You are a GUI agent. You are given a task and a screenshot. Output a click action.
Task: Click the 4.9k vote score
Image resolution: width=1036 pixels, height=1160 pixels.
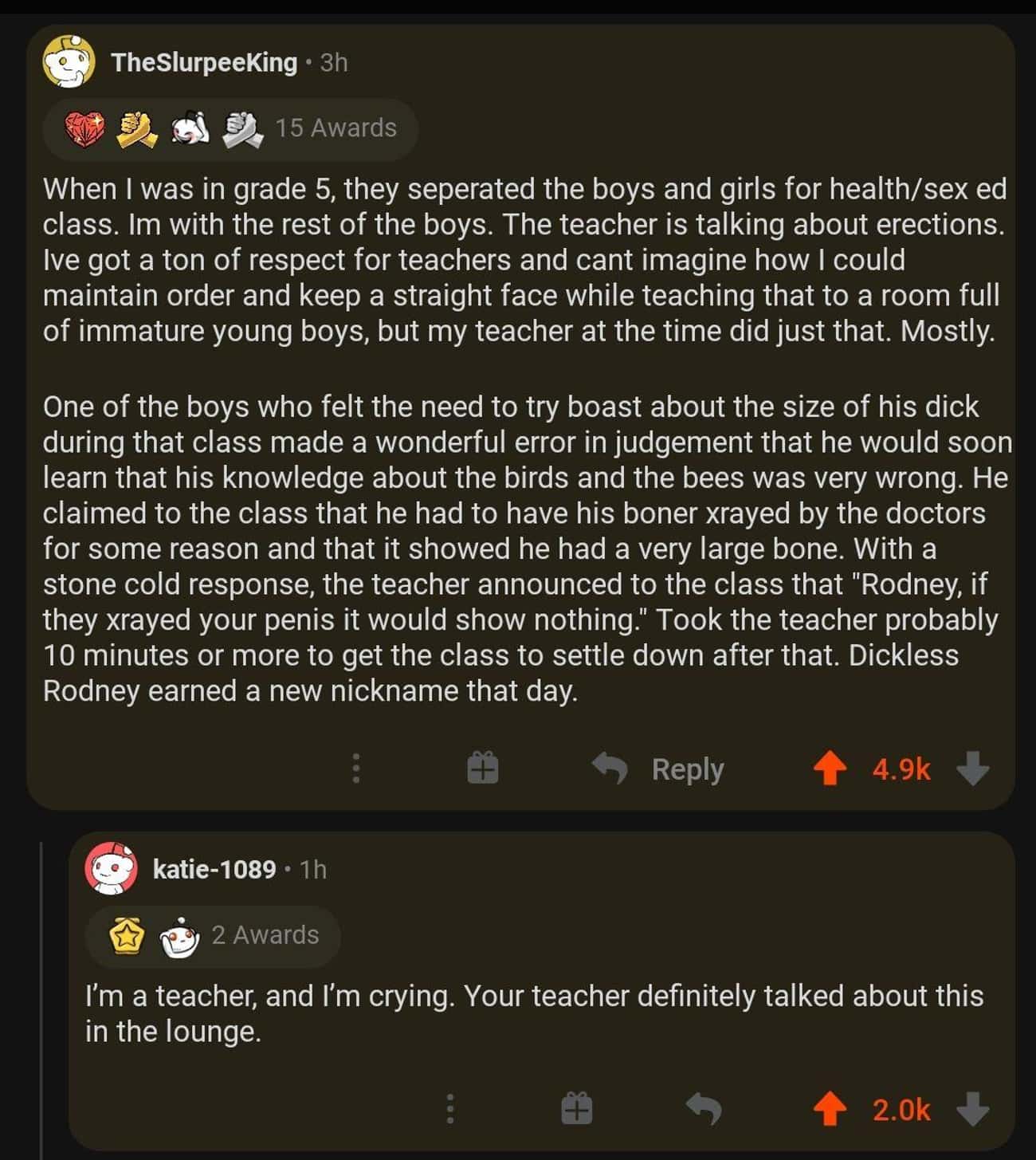click(x=901, y=769)
